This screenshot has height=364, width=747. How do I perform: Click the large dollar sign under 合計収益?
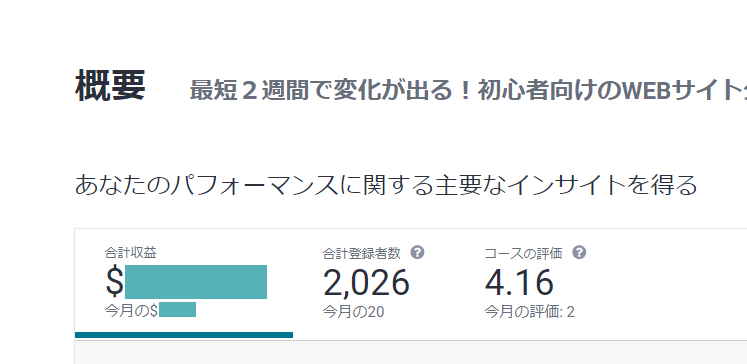click(114, 283)
